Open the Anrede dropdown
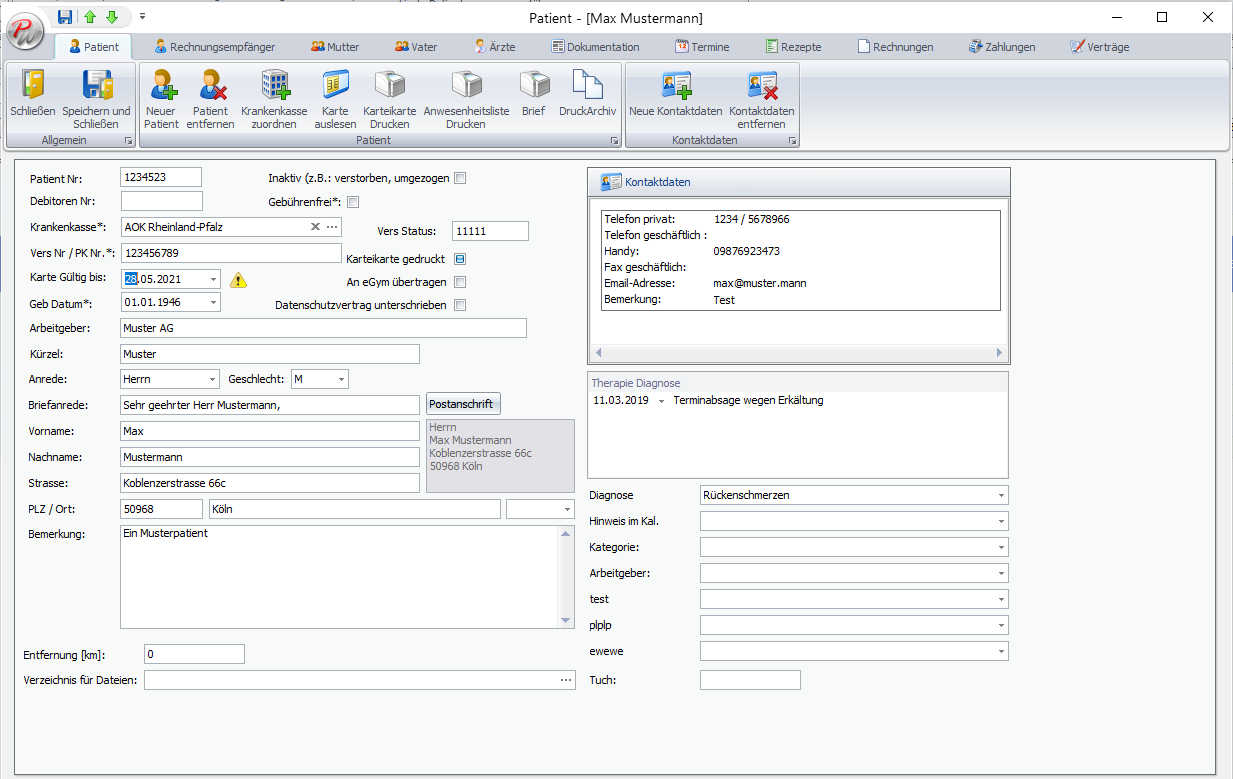Image resolution: width=1233 pixels, height=779 pixels. [211, 380]
